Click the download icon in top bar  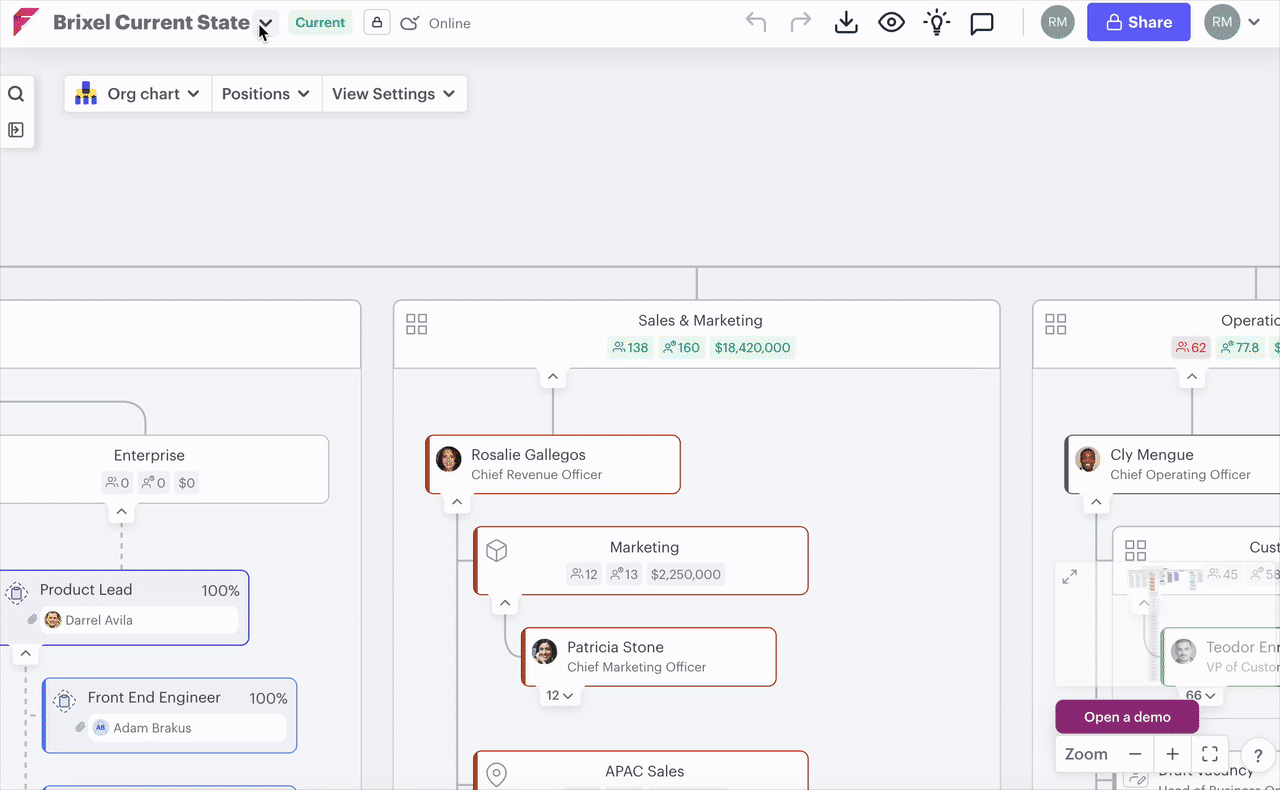(846, 23)
